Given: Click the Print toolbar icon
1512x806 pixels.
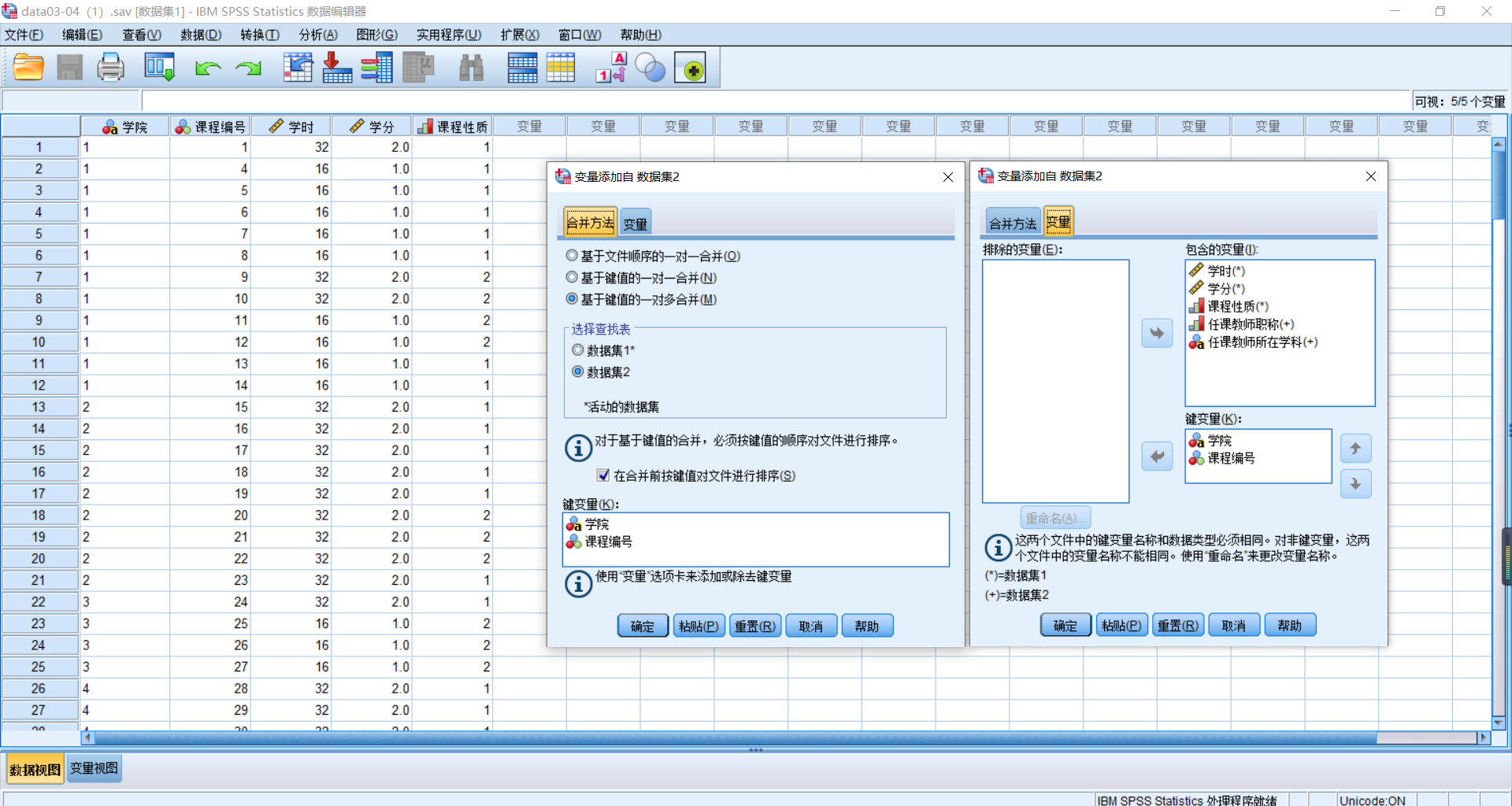Looking at the screenshot, I should click(110, 68).
